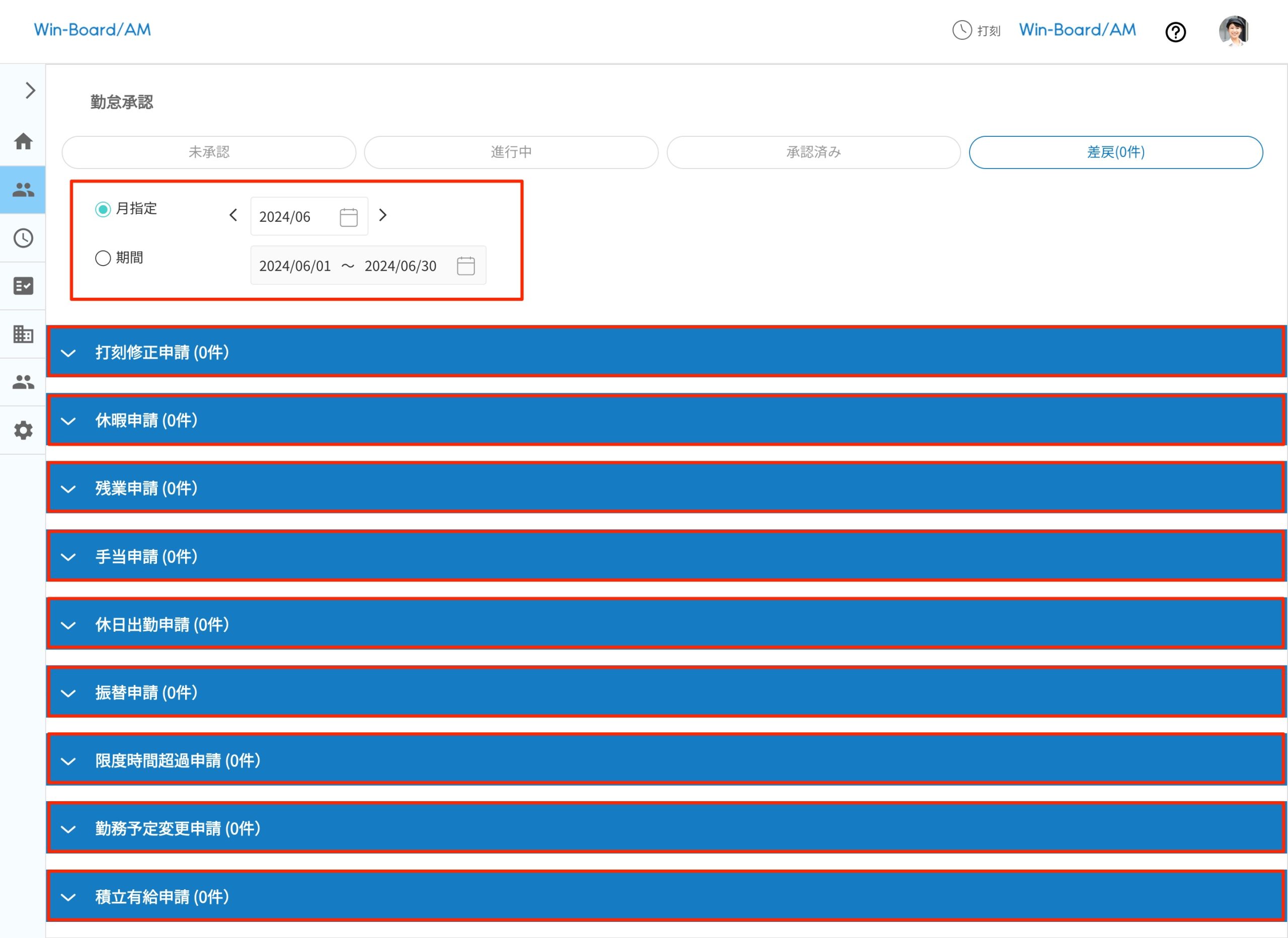The height and width of the screenshot is (938, 1288).
Task: Open the checklist icon in sidebar
Action: [x=23, y=286]
